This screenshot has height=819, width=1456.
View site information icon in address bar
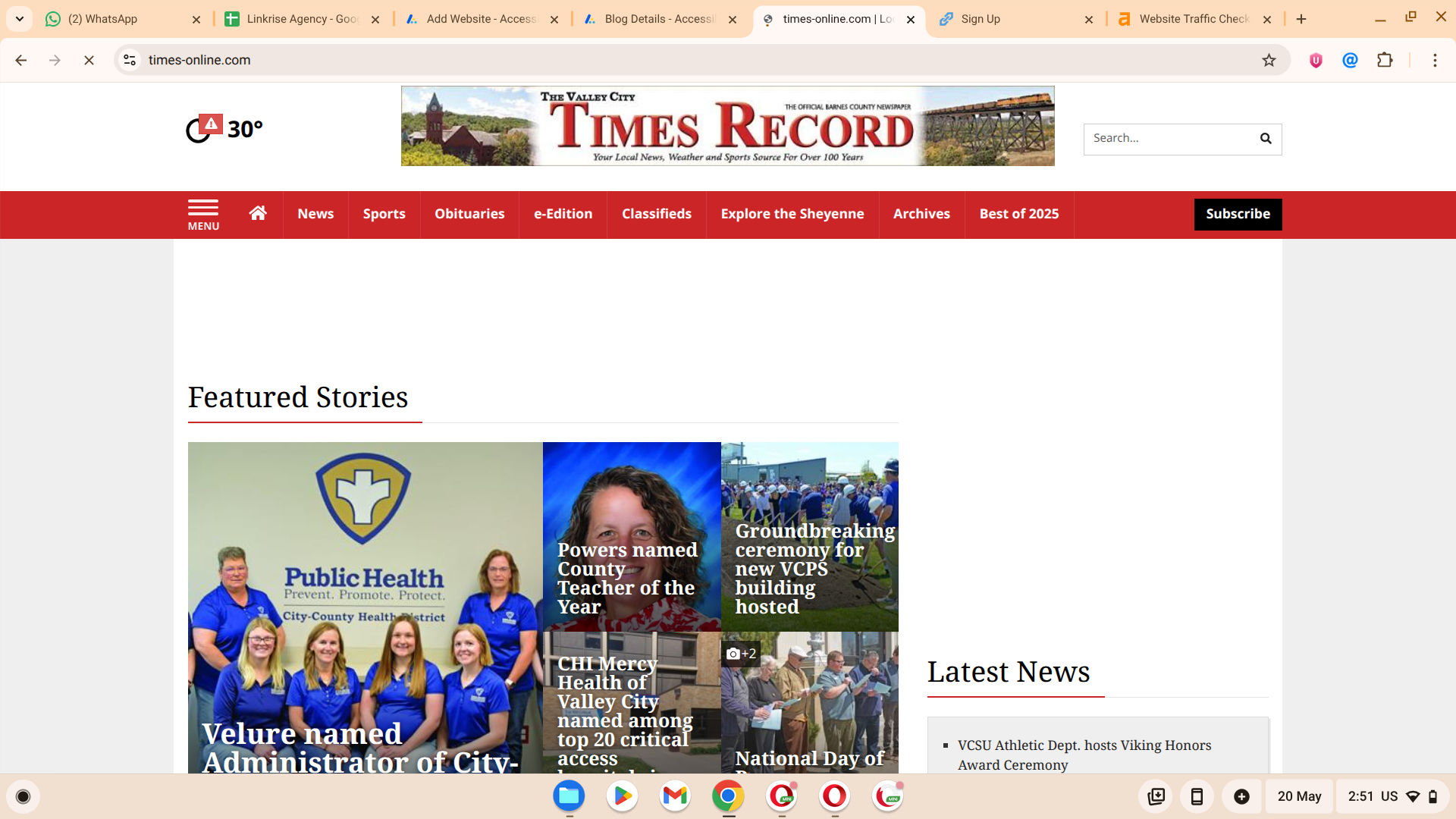[x=130, y=60]
